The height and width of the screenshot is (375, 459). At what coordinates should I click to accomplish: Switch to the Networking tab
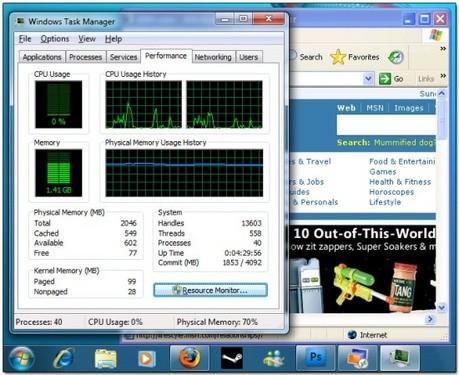point(213,57)
